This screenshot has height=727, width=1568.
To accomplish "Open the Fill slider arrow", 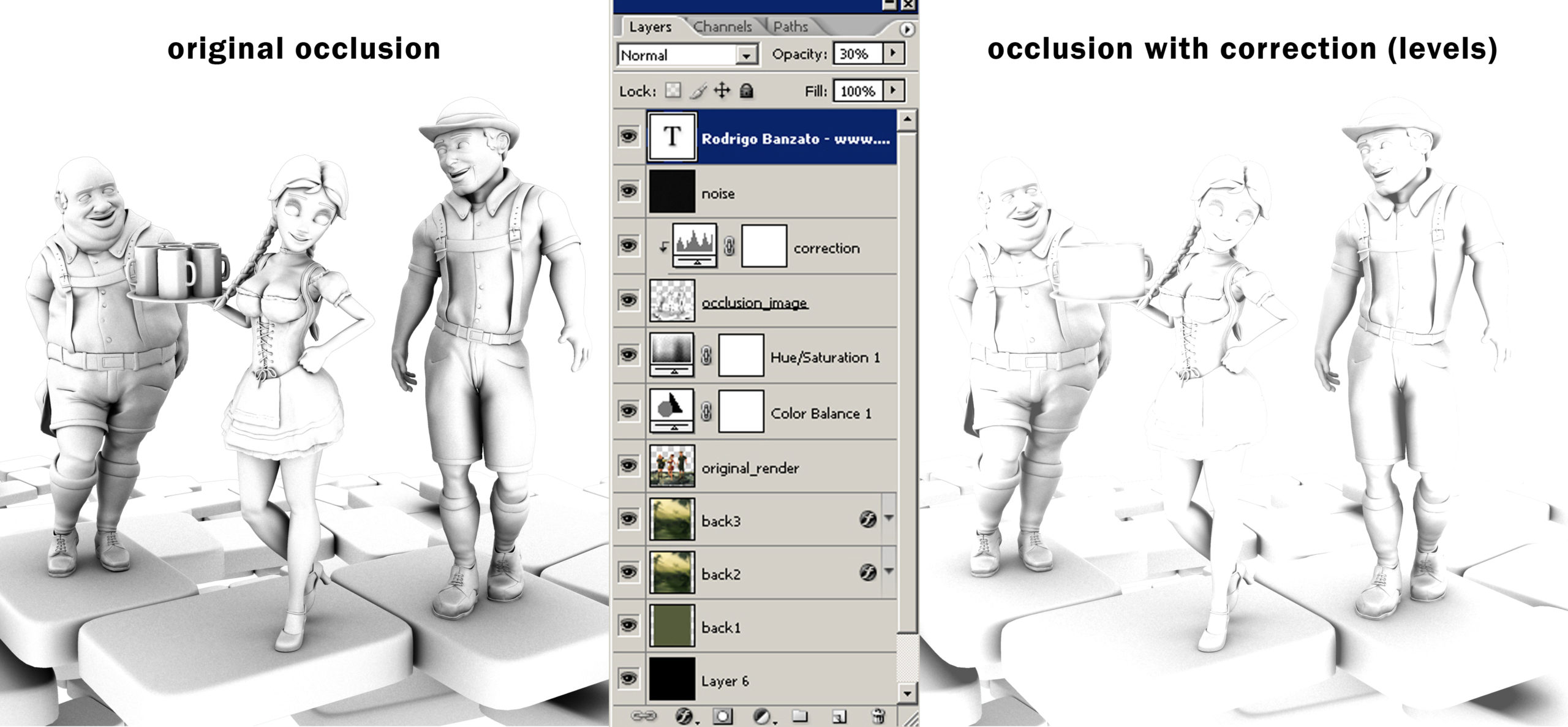I will click(x=893, y=91).
